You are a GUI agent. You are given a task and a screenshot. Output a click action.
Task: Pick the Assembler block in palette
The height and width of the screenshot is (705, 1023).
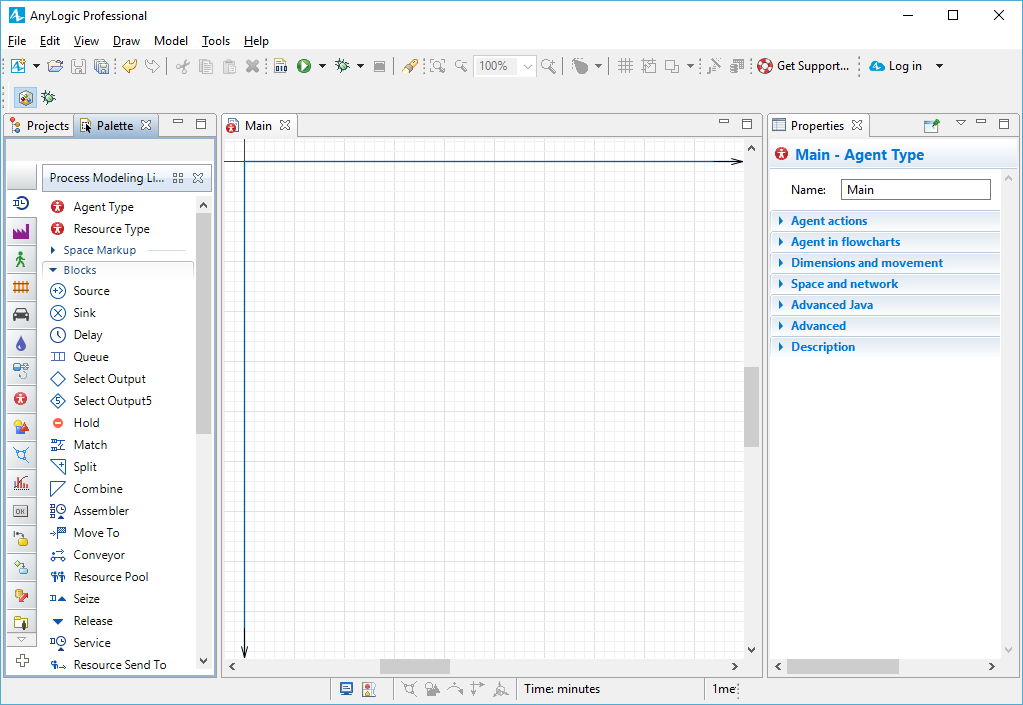89,511
